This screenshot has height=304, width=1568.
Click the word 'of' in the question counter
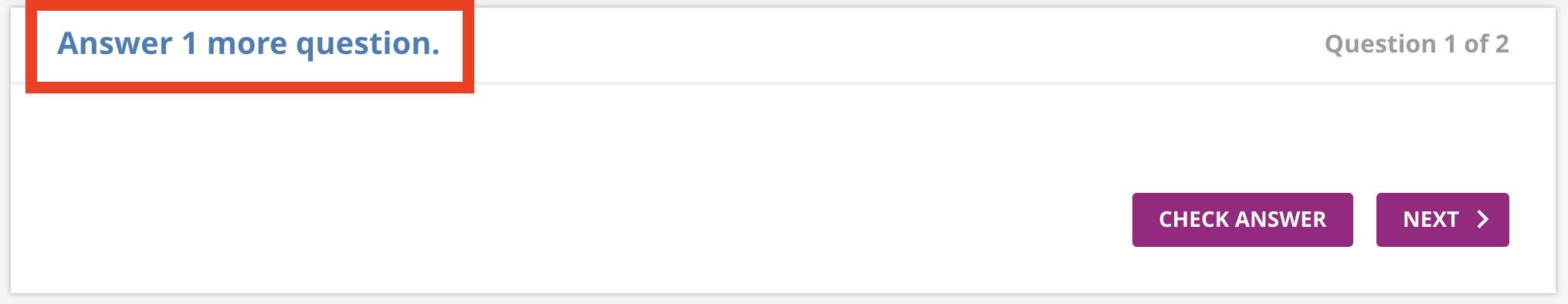pos(1477,44)
